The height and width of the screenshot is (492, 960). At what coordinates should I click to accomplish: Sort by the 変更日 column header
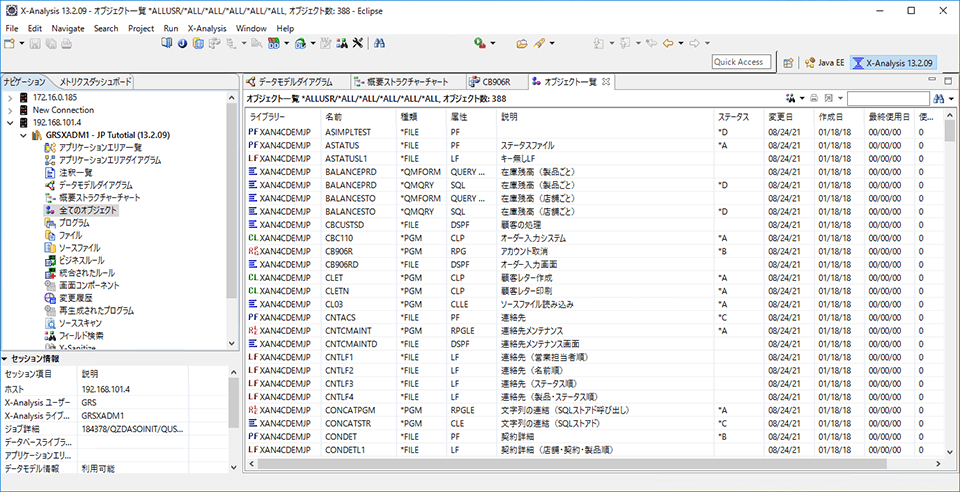click(789, 116)
